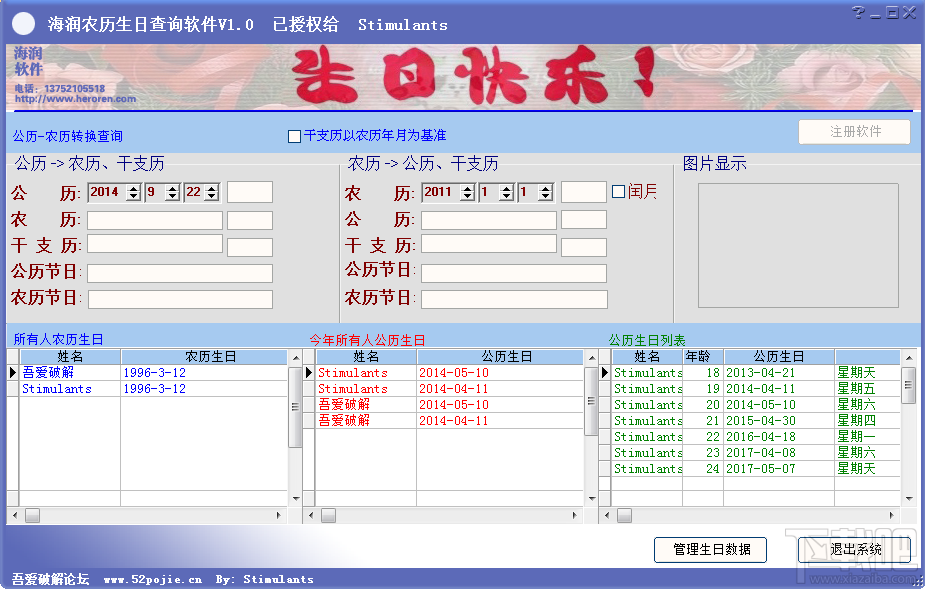Click the row selector arrow in the green table
Screen dimensions: 925x589
pyautogui.click(x=605, y=372)
